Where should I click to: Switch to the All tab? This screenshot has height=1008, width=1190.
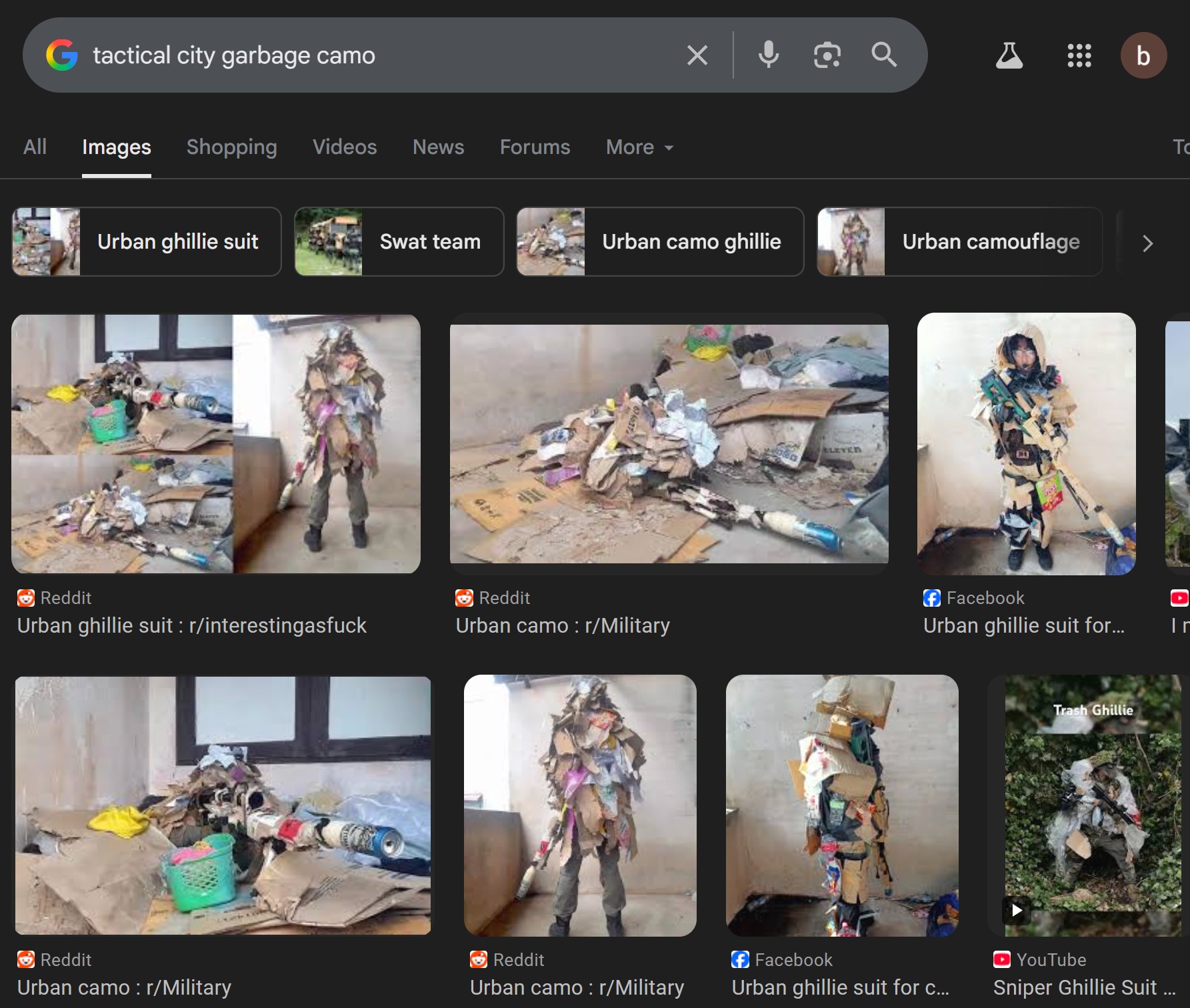(x=35, y=147)
